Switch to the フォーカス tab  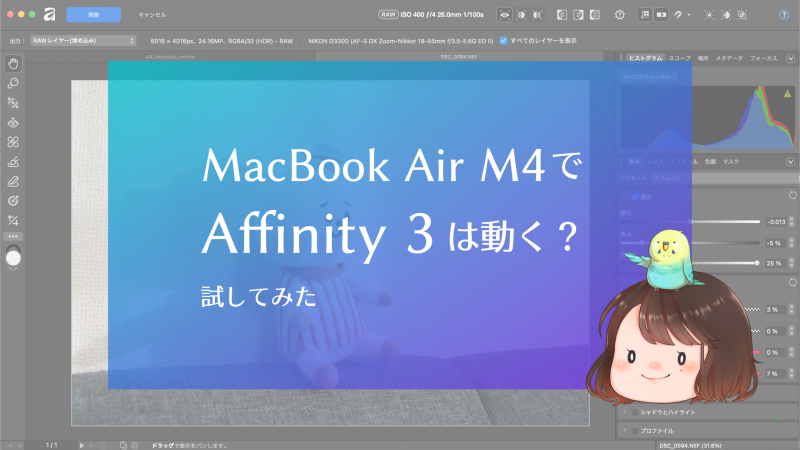click(x=764, y=58)
